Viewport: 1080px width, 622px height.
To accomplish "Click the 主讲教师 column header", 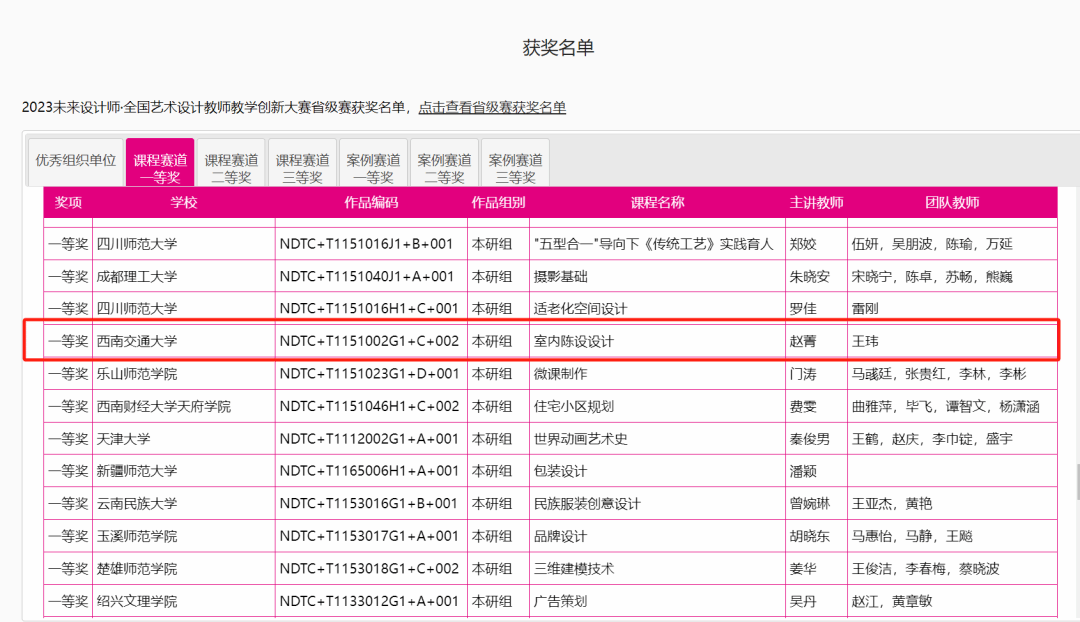I will pyautogui.click(x=816, y=203).
